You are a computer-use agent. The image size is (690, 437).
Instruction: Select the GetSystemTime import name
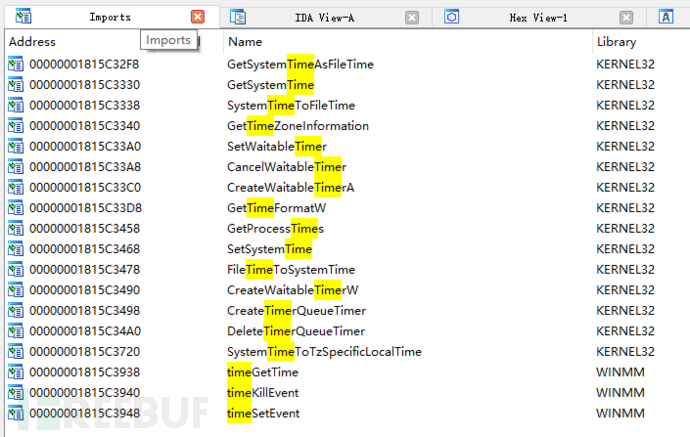click(x=271, y=84)
